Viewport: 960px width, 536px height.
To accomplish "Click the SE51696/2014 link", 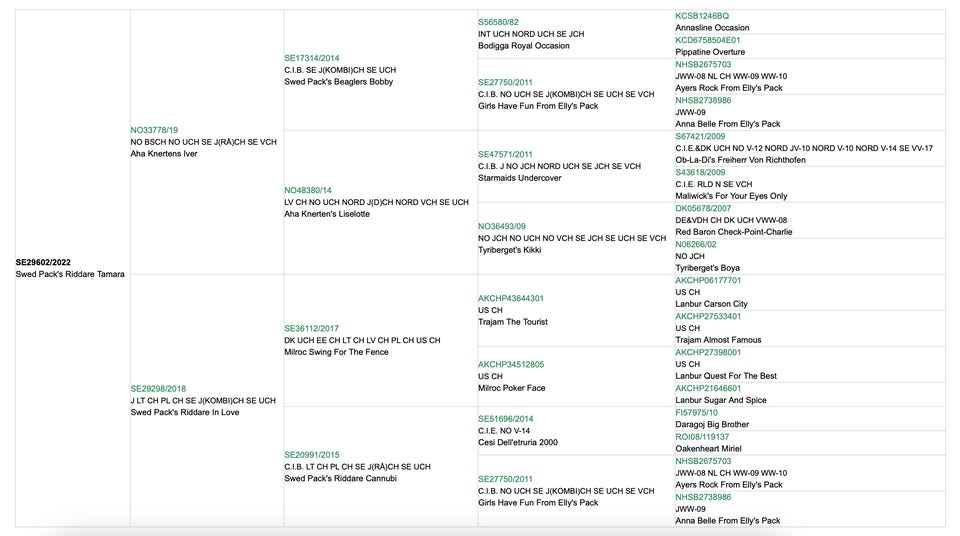I will (506, 419).
